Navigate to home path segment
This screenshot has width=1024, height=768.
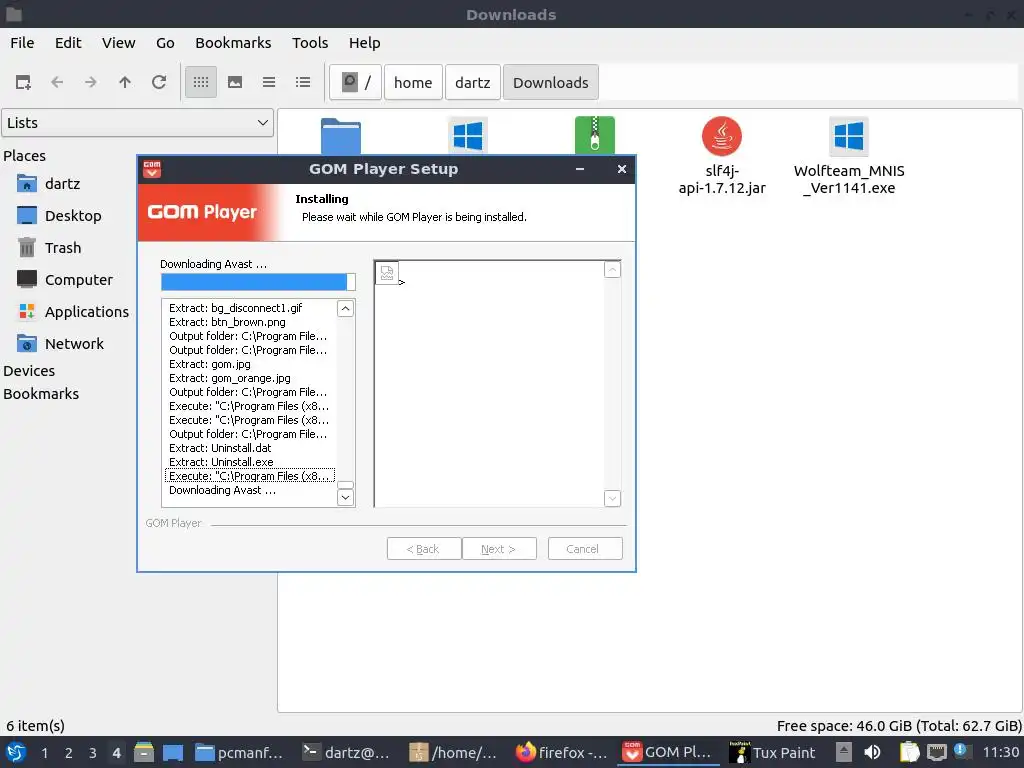[413, 82]
